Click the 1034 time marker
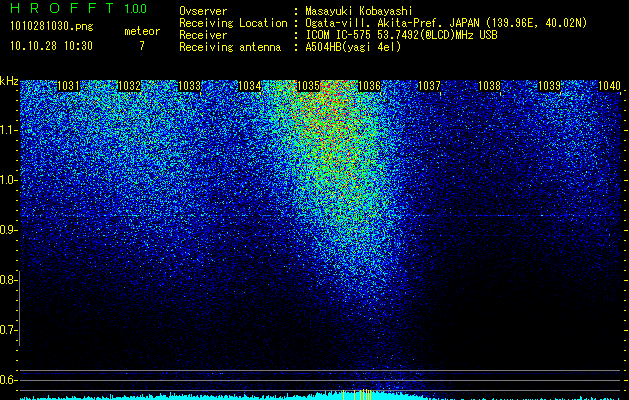 pyautogui.click(x=250, y=86)
